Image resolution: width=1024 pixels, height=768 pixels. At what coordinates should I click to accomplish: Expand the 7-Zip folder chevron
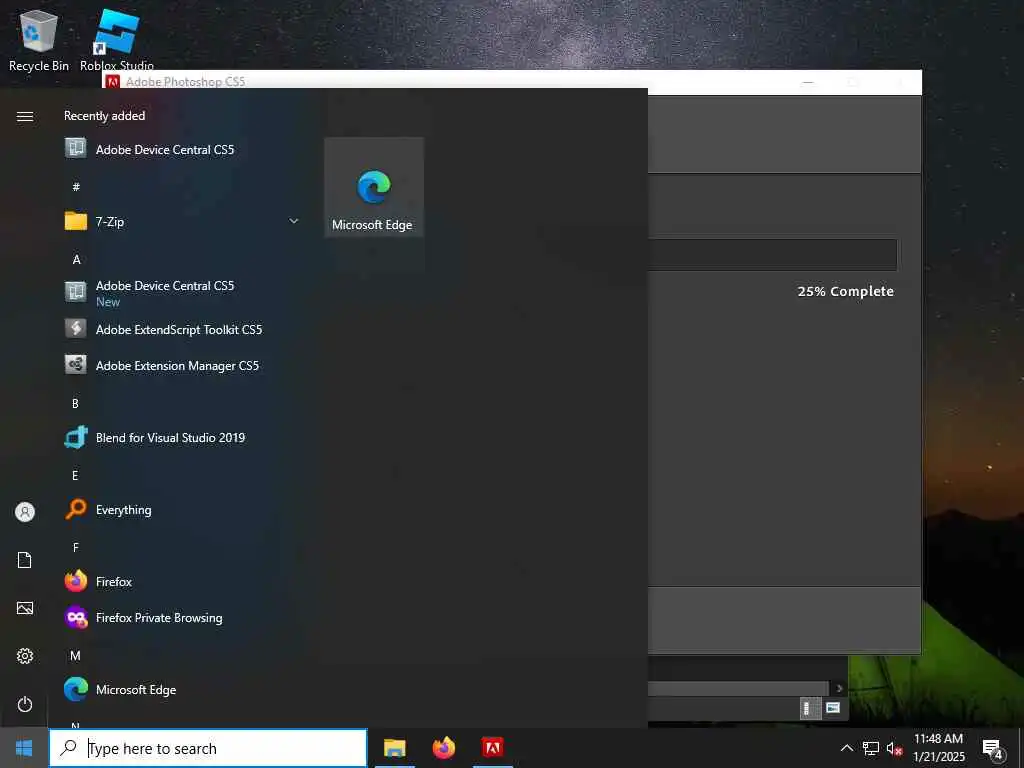coord(294,221)
